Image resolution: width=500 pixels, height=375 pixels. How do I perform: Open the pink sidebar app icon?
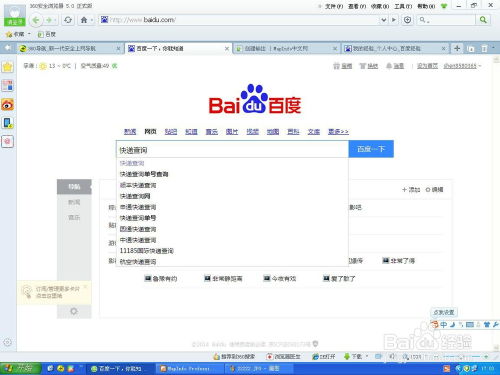8,142
